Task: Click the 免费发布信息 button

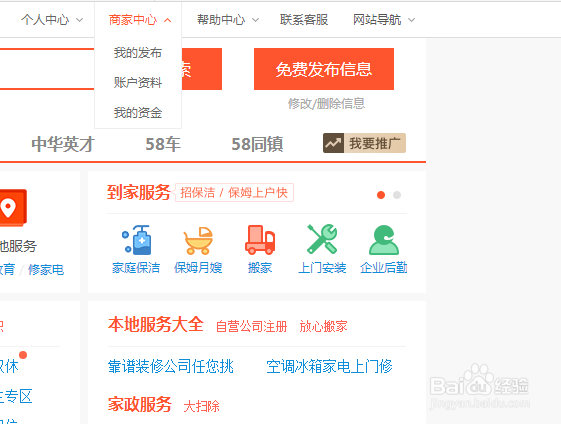Action: click(x=324, y=69)
